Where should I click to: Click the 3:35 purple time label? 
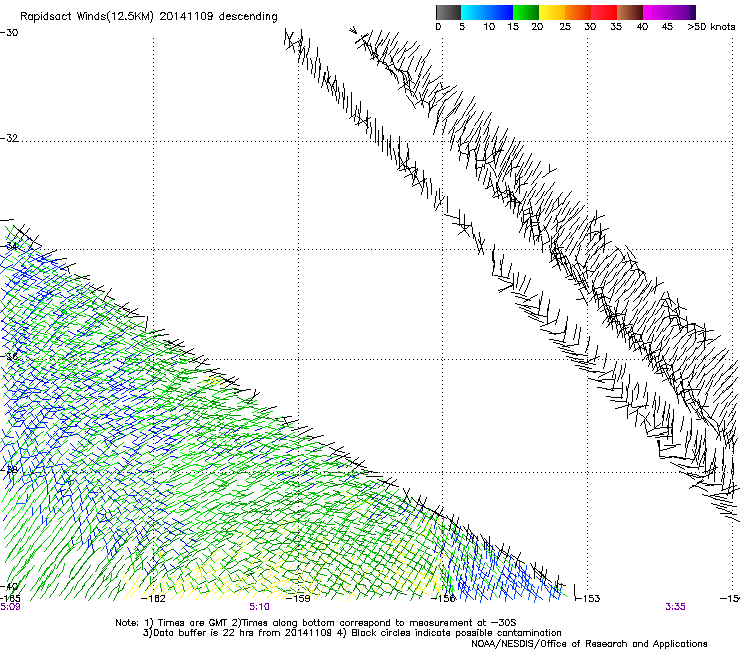pyautogui.click(x=675, y=607)
